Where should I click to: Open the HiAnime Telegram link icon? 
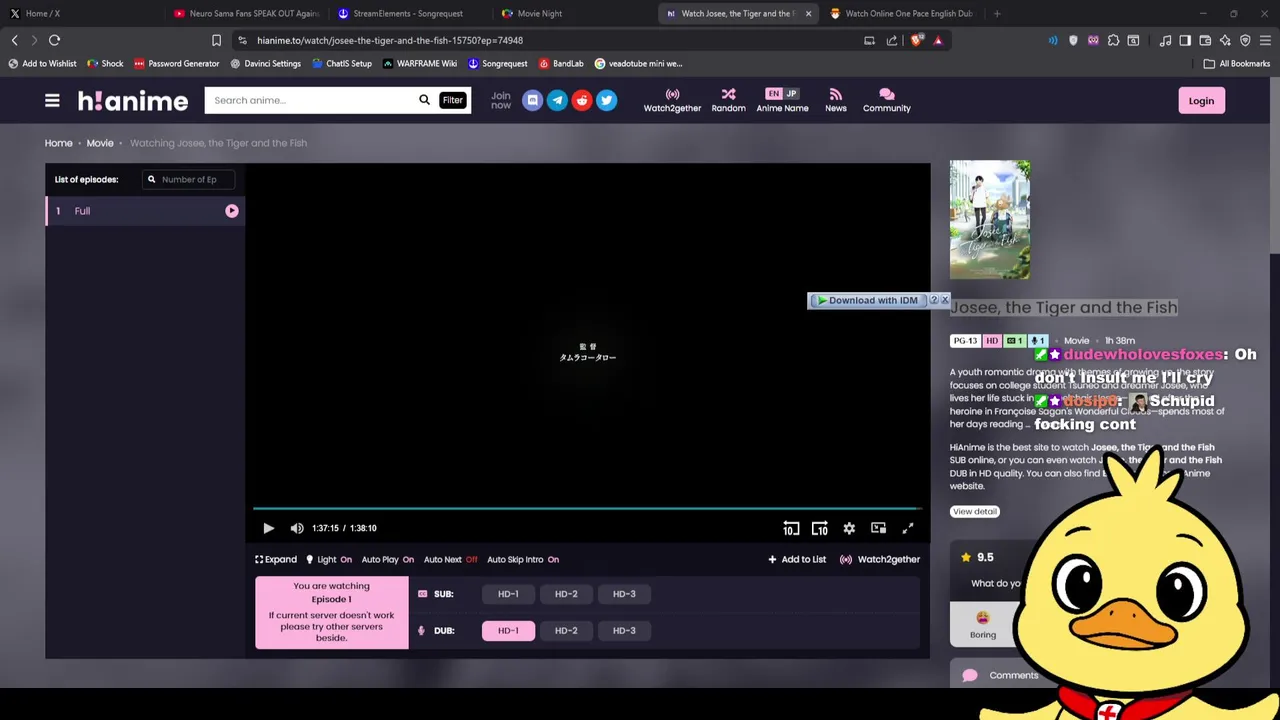(x=557, y=100)
